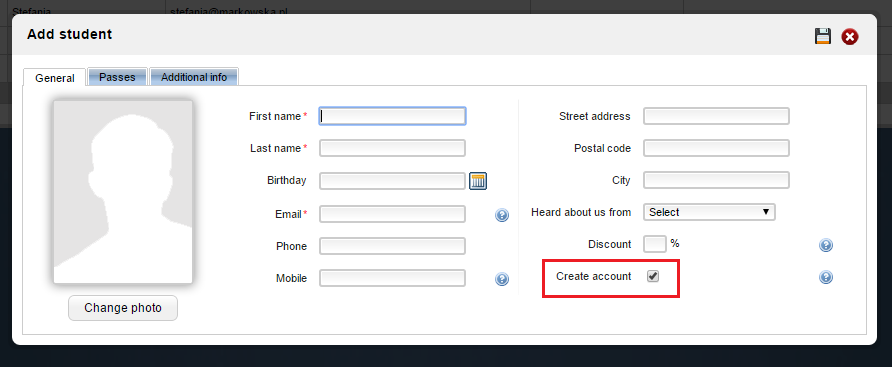Click the help icon beside Create account

click(826, 277)
